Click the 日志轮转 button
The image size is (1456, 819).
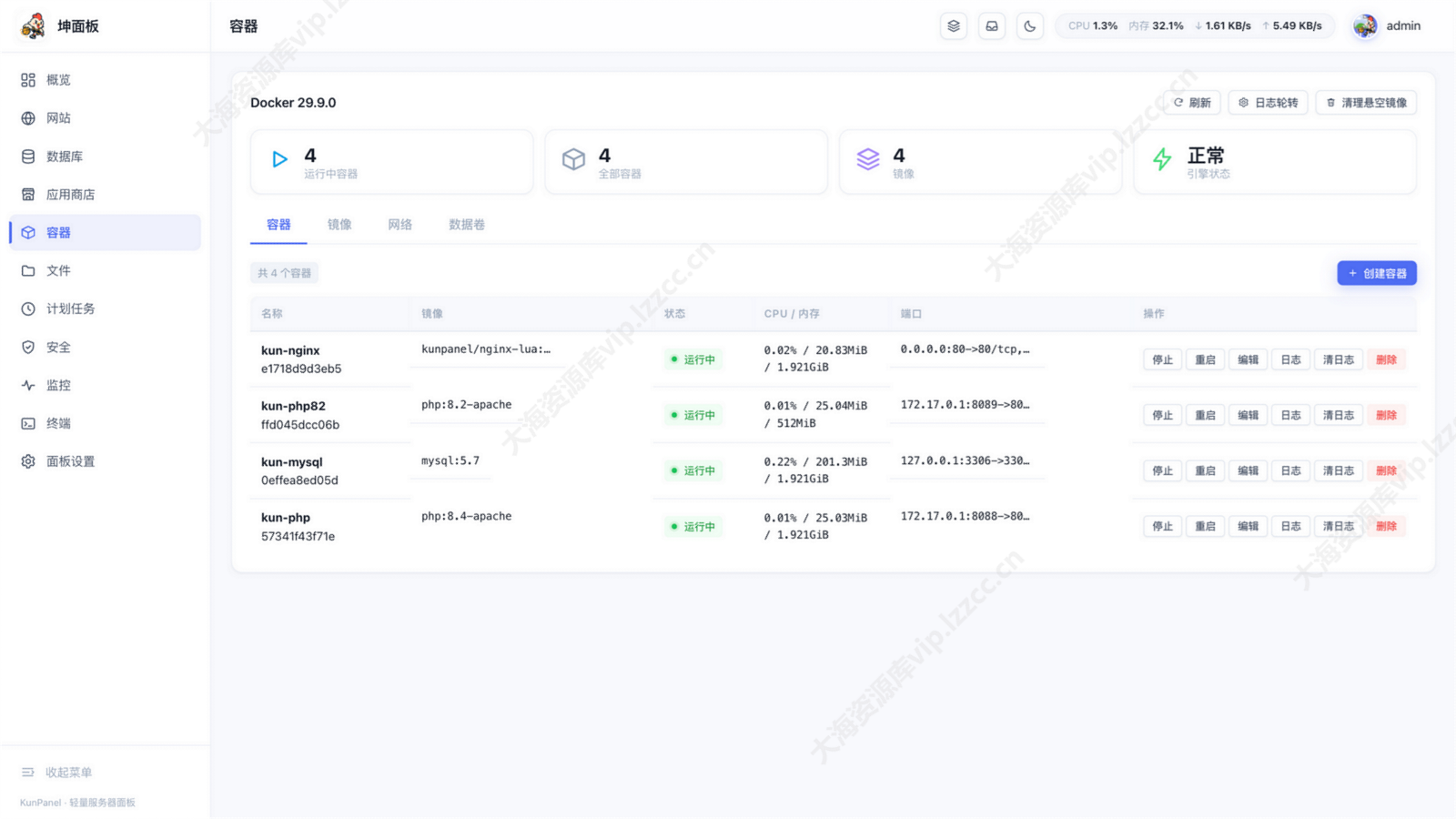point(1268,103)
